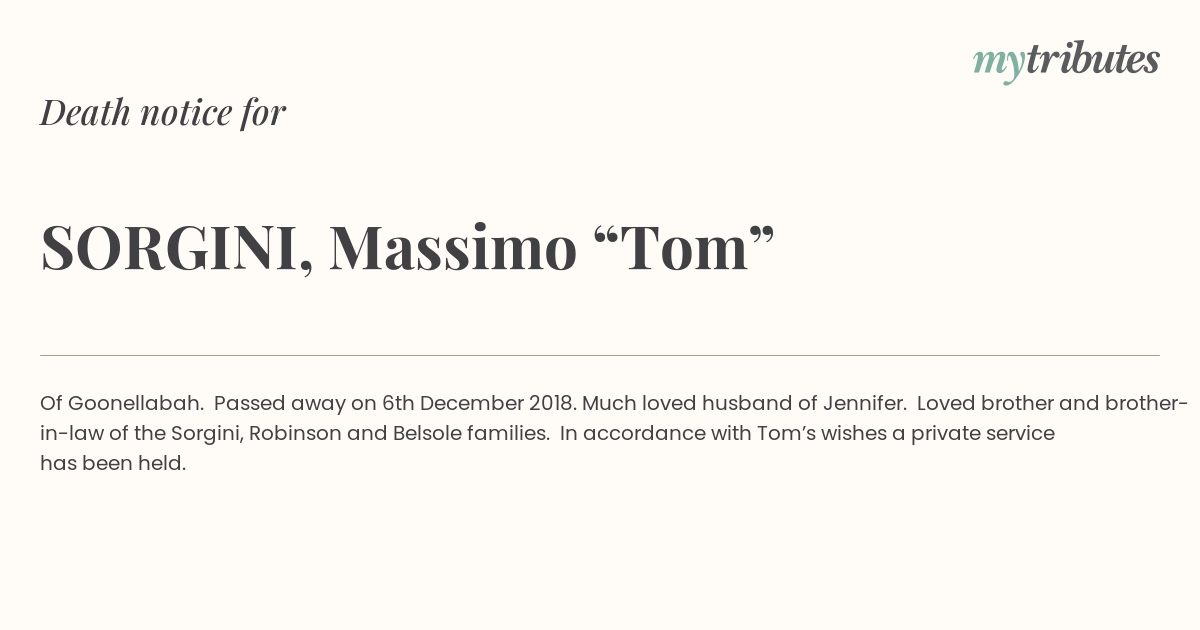This screenshot has width=1200, height=630.
Task: Click the mytributes logo
Action: 1066,60
